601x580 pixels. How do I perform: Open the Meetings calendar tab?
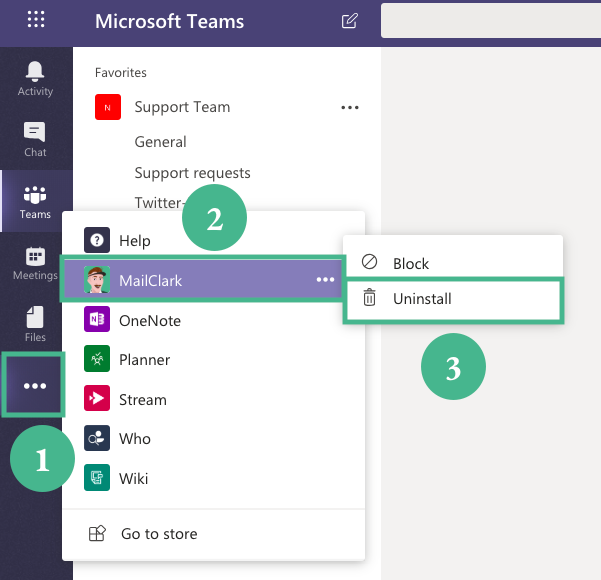point(35,263)
